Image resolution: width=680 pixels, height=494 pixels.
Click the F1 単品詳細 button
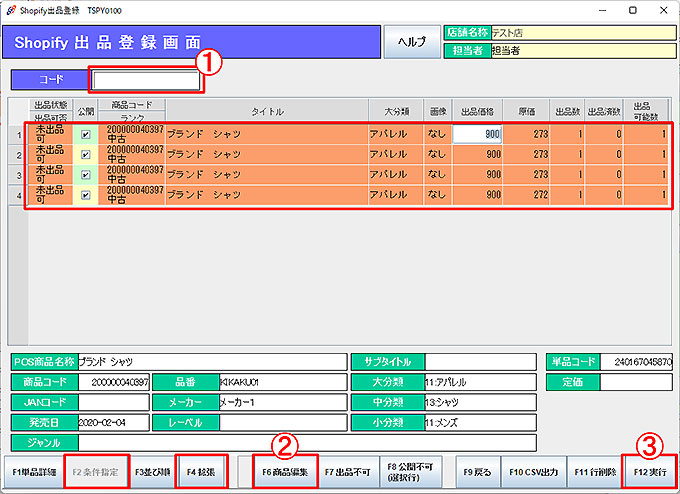(x=34, y=472)
